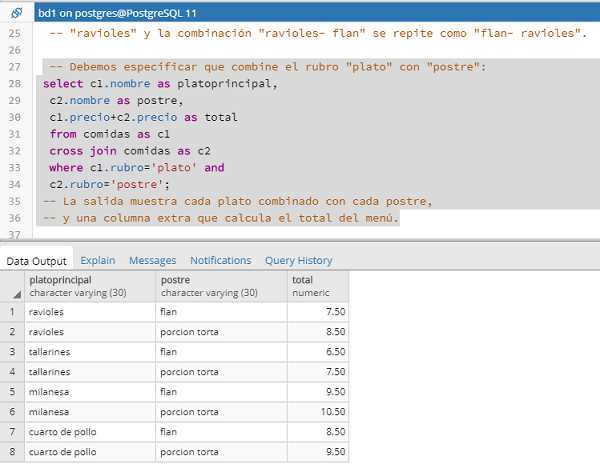This screenshot has height=472, width=600.
Task: Click line number 27 in the gutter
Action: [15, 67]
